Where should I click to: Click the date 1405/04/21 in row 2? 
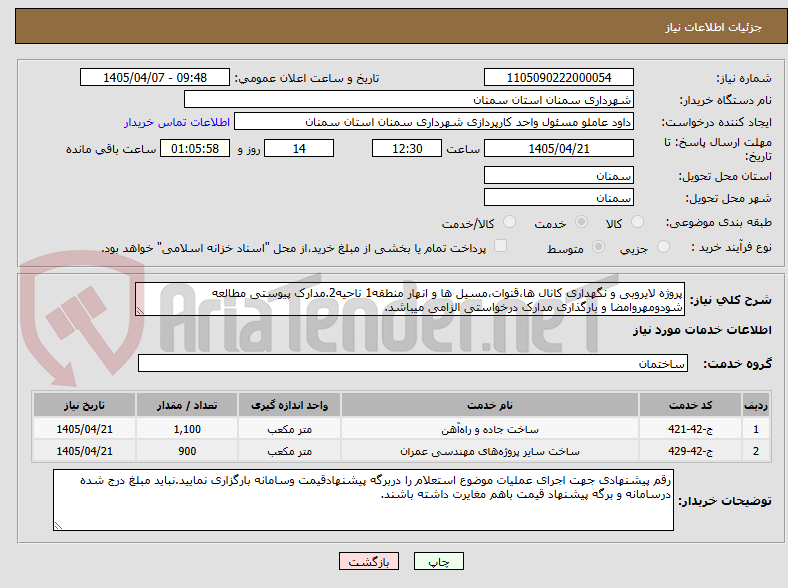(x=84, y=451)
